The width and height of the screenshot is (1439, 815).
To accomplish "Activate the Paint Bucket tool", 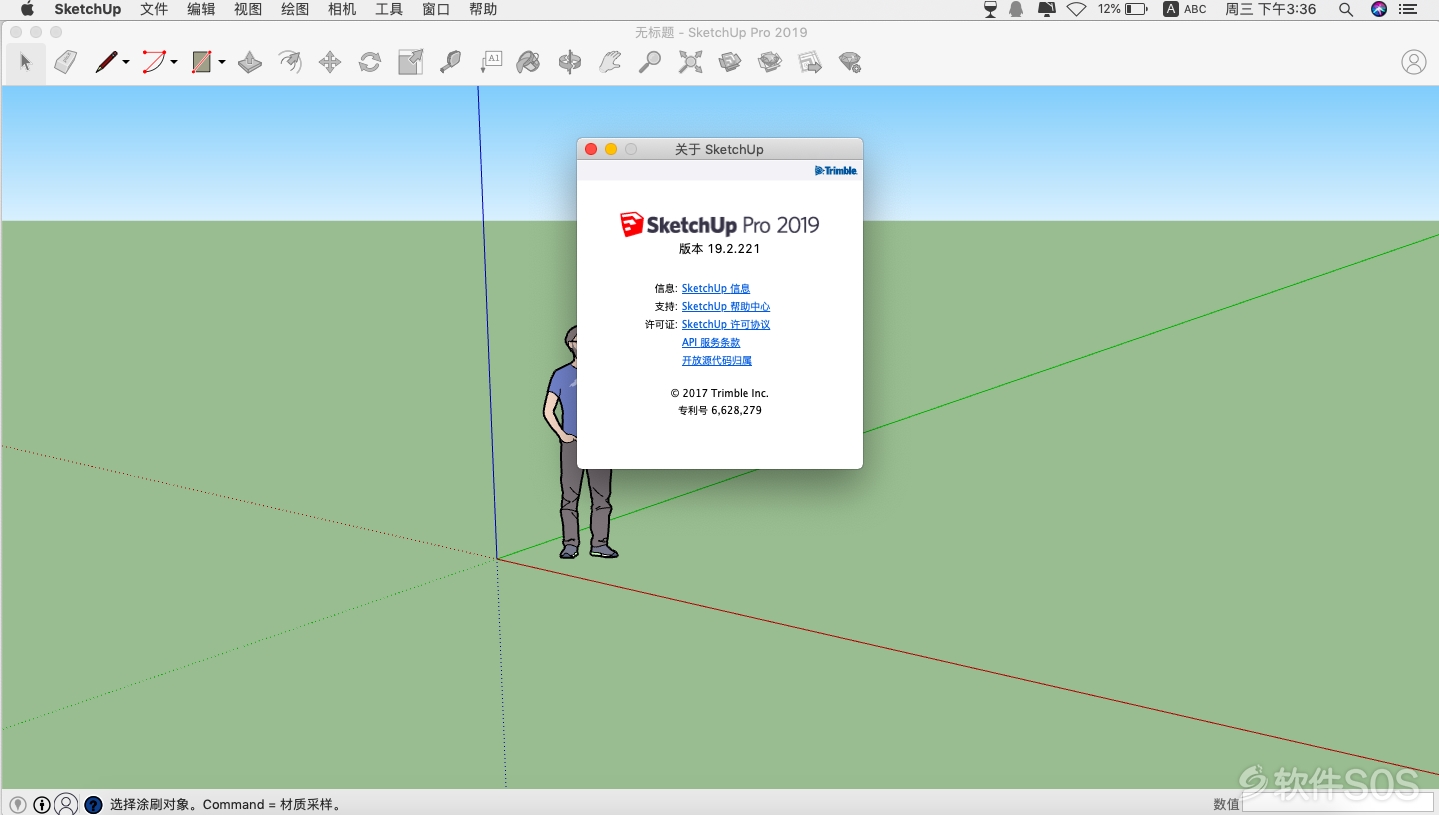I will point(528,62).
